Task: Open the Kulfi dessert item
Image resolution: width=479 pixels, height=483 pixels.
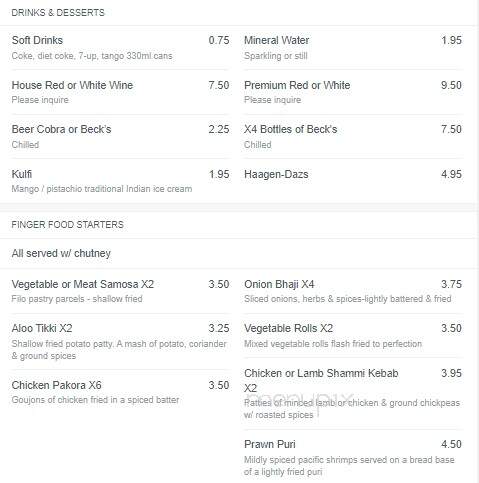Action: click(x=120, y=181)
